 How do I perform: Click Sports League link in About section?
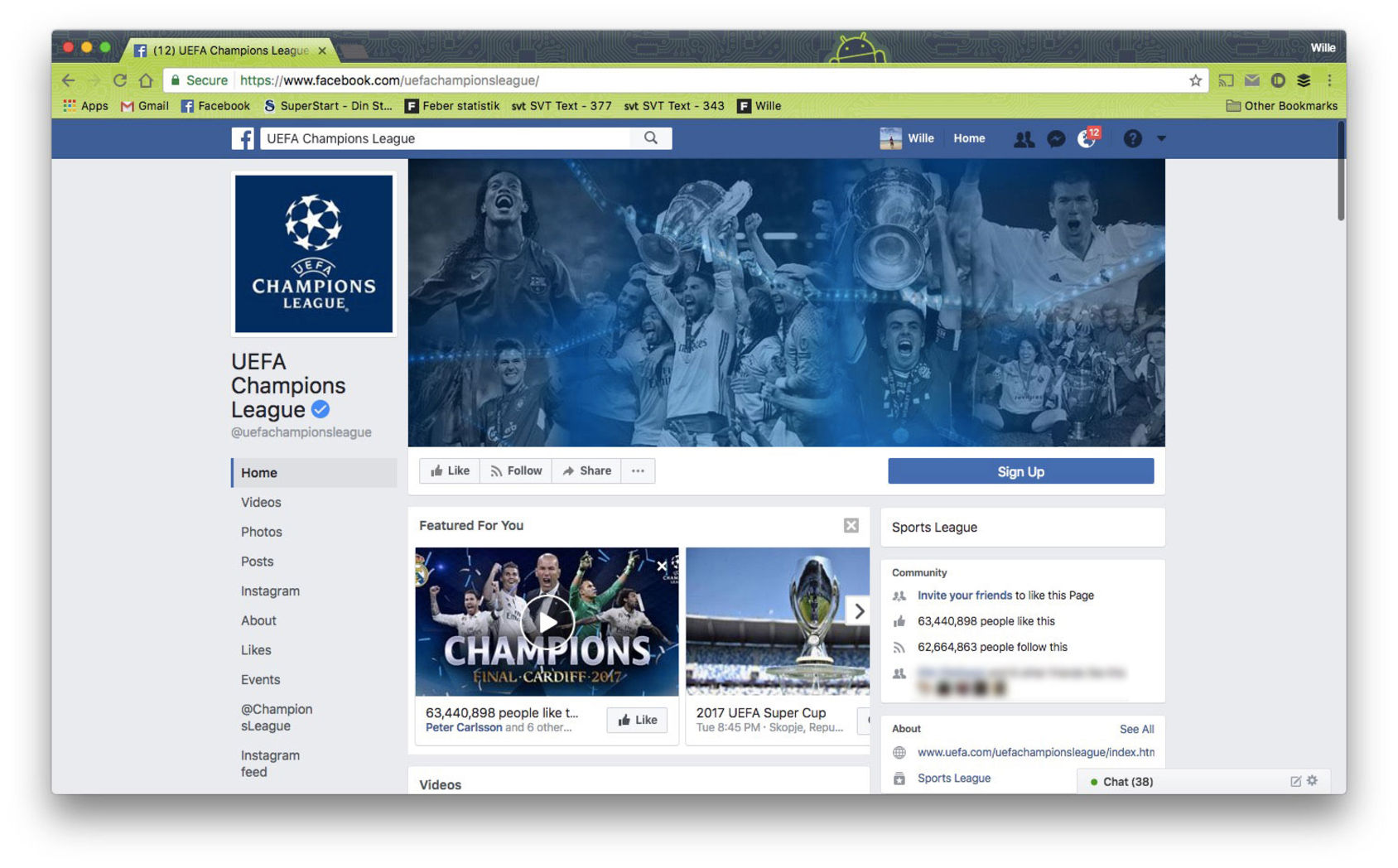[953, 779]
